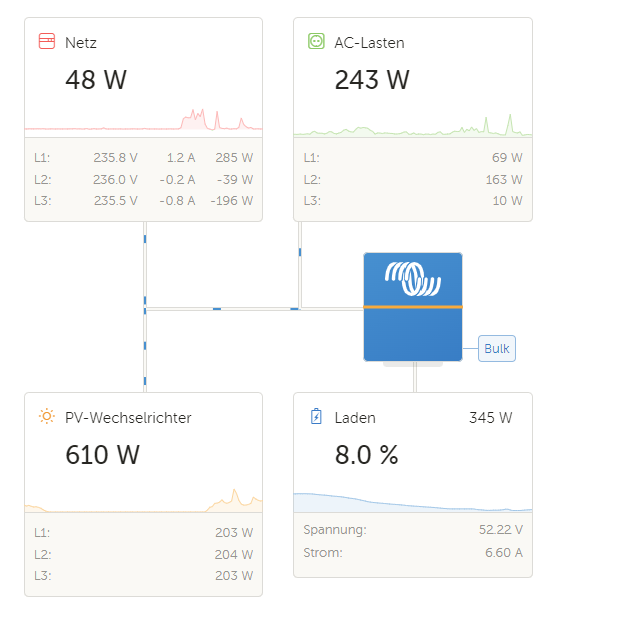Open the blue inverter device tile
Viewport: 641px width, 623px height.
point(413,307)
